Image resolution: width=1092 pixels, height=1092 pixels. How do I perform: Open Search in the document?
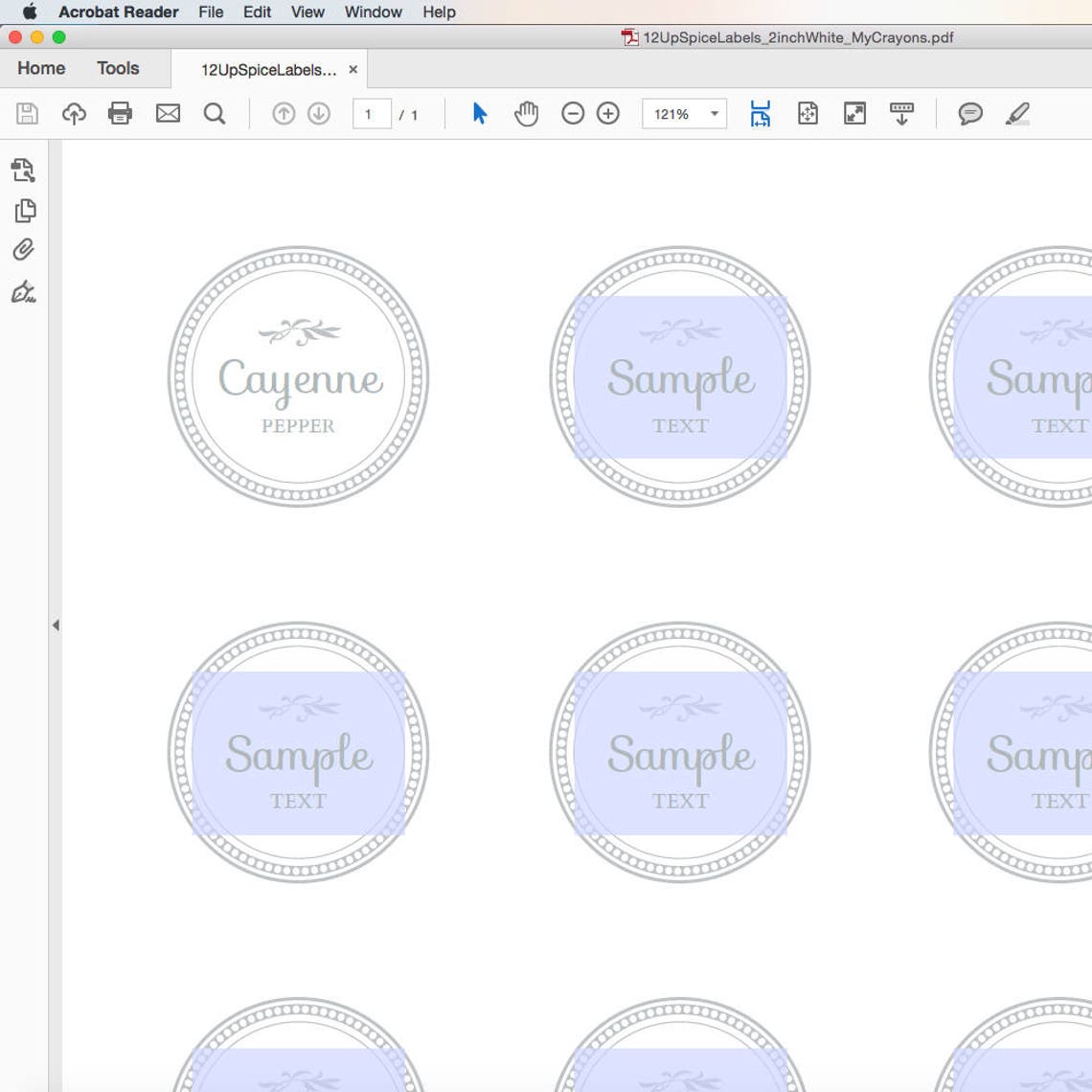pos(215,113)
